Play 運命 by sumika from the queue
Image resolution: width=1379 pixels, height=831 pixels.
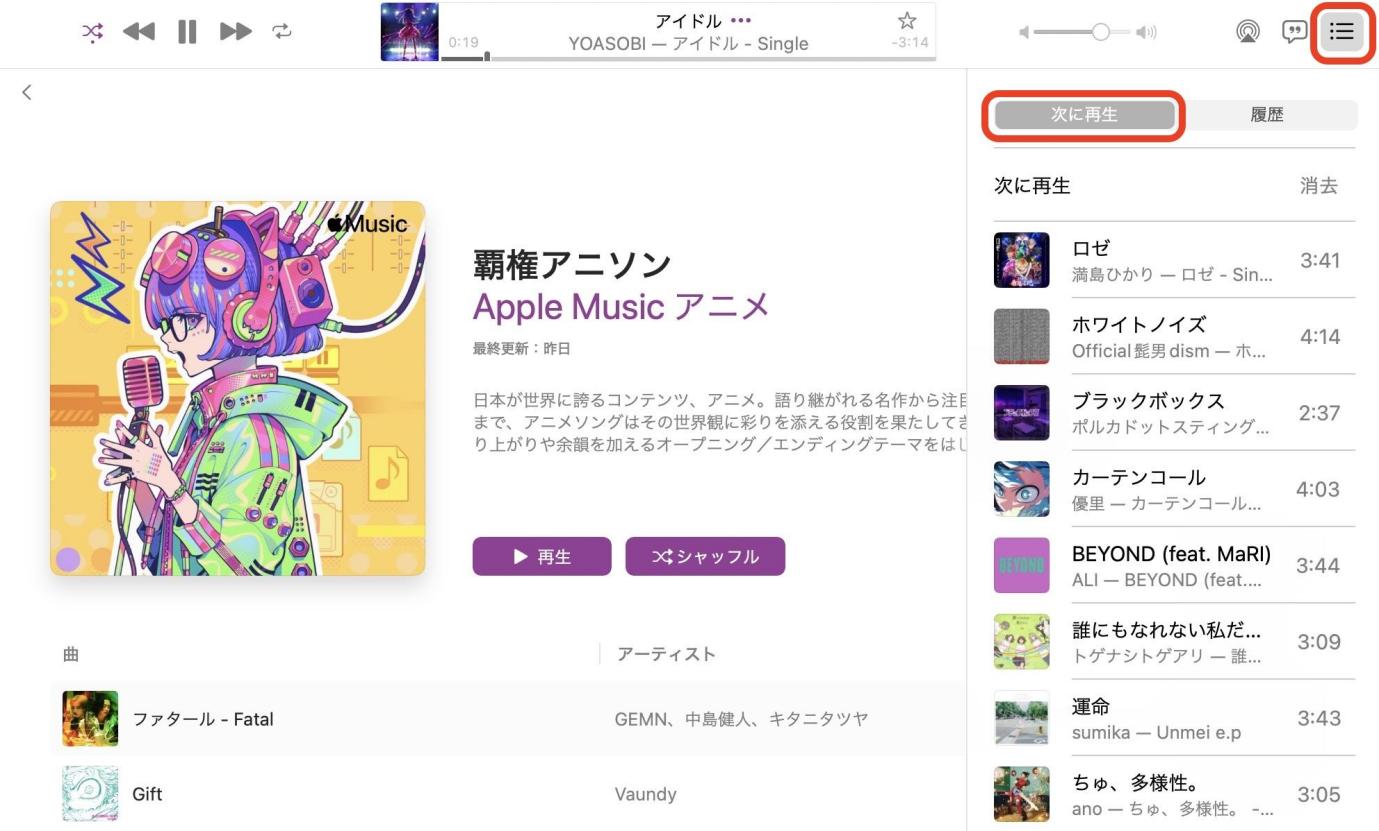1175,718
